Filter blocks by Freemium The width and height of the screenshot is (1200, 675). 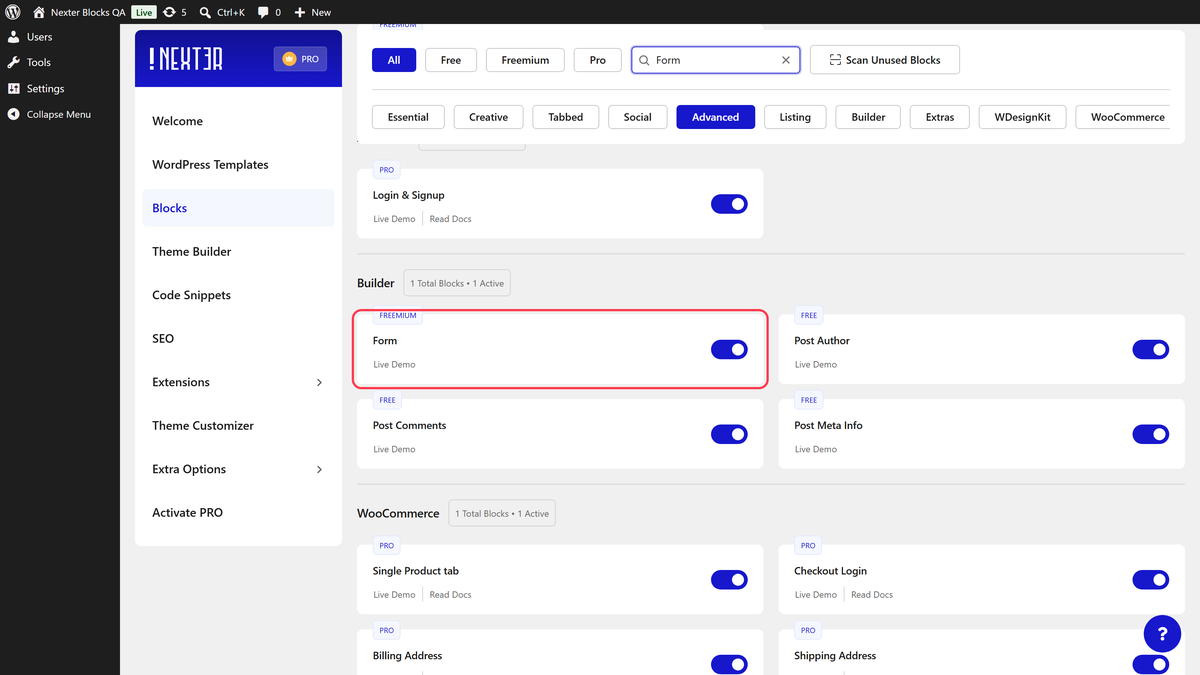click(x=525, y=60)
